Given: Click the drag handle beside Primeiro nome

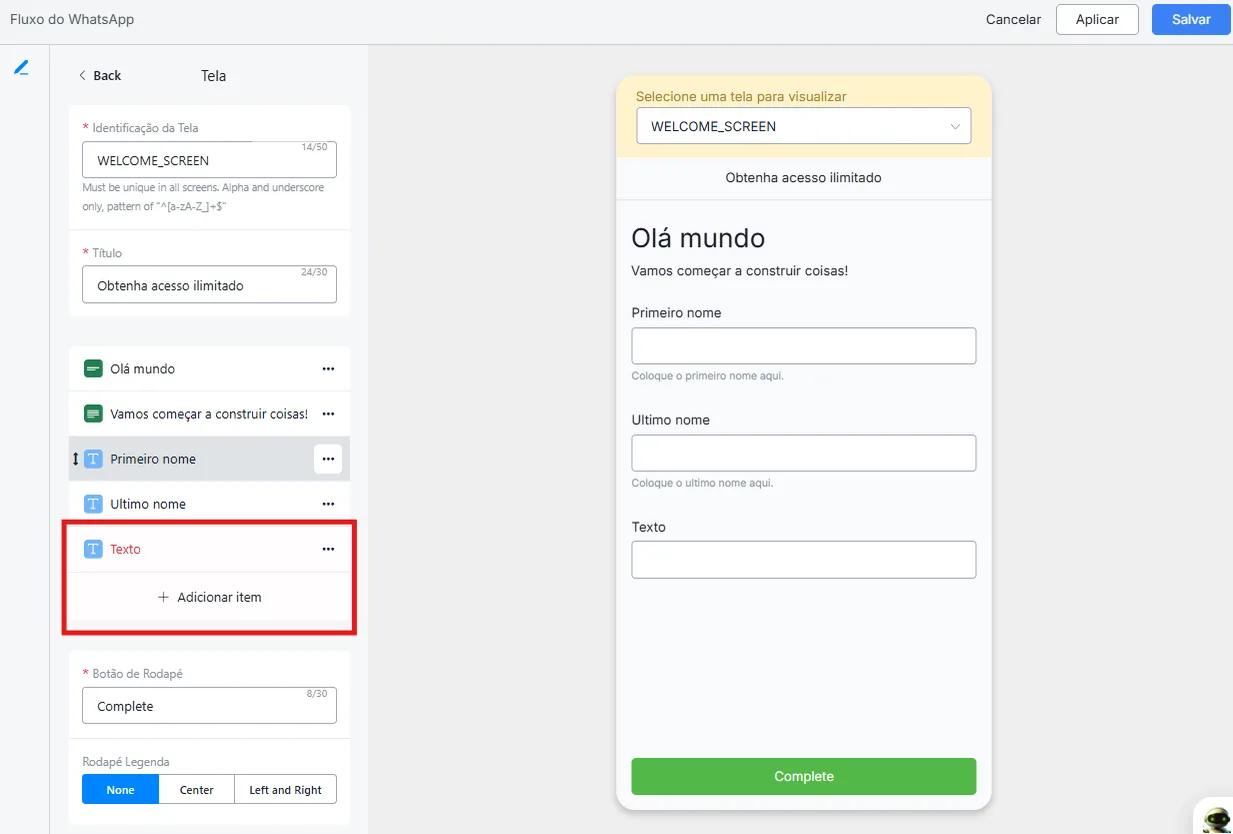Looking at the screenshot, I should click(75, 459).
